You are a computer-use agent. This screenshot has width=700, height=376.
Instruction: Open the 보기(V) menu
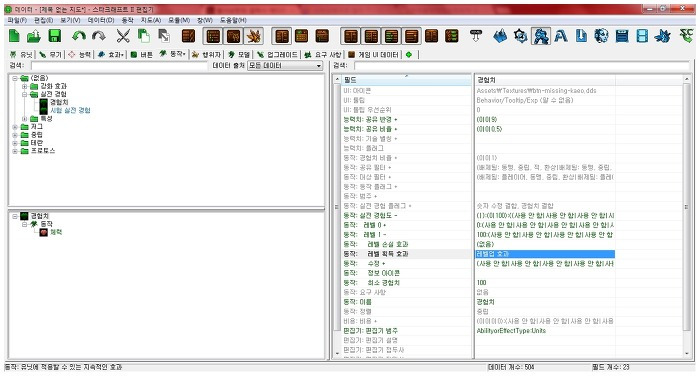[x=71, y=20]
